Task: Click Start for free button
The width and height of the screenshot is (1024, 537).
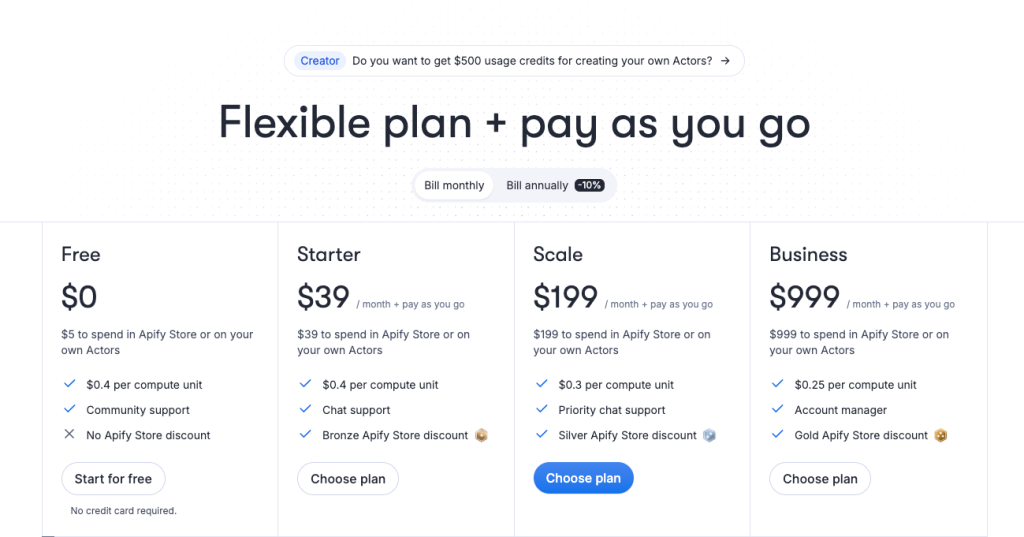Action: 113,479
